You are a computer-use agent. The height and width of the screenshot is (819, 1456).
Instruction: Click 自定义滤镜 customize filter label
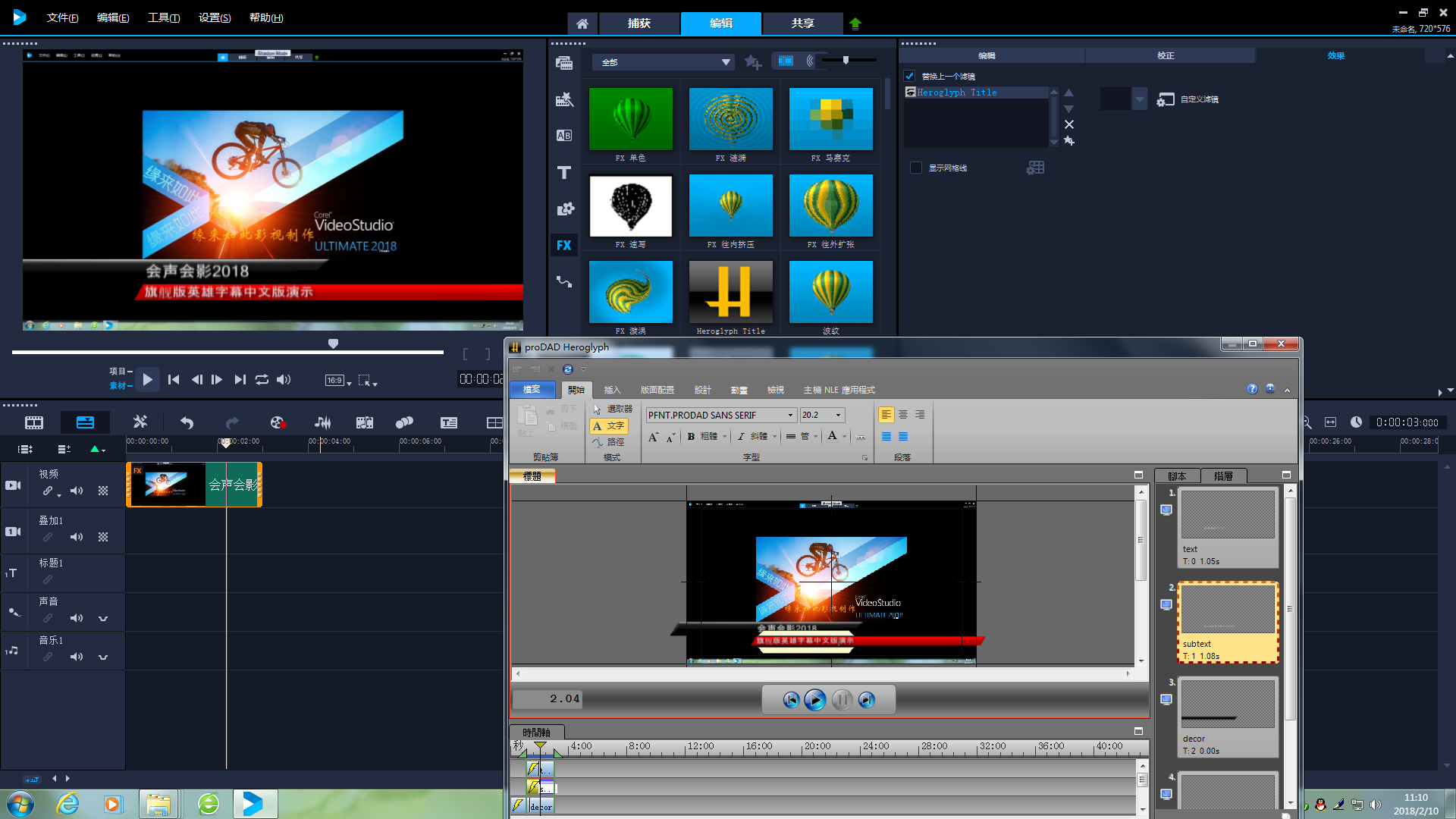click(x=1199, y=99)
